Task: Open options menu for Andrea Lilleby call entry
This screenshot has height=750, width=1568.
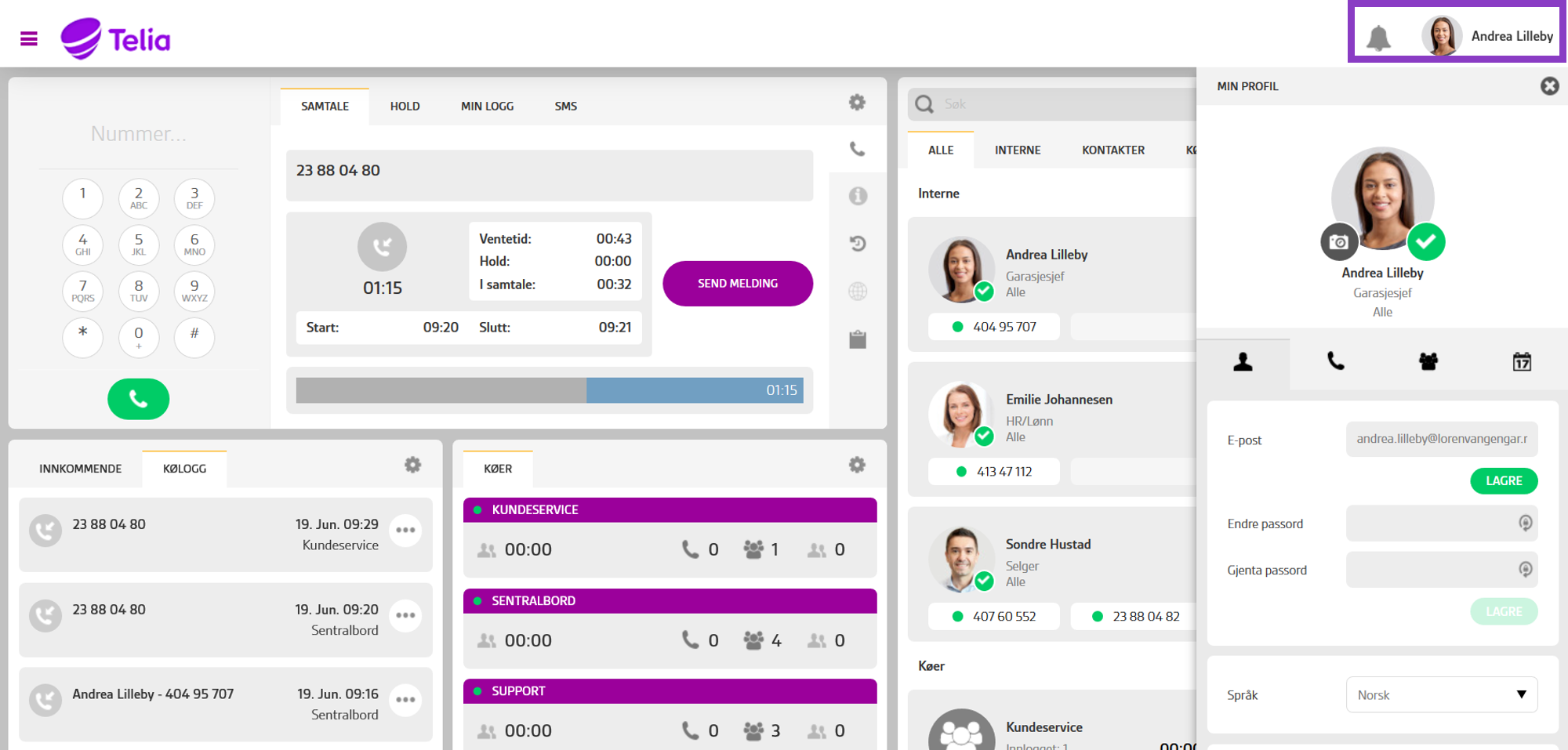Action: point(405,700)
